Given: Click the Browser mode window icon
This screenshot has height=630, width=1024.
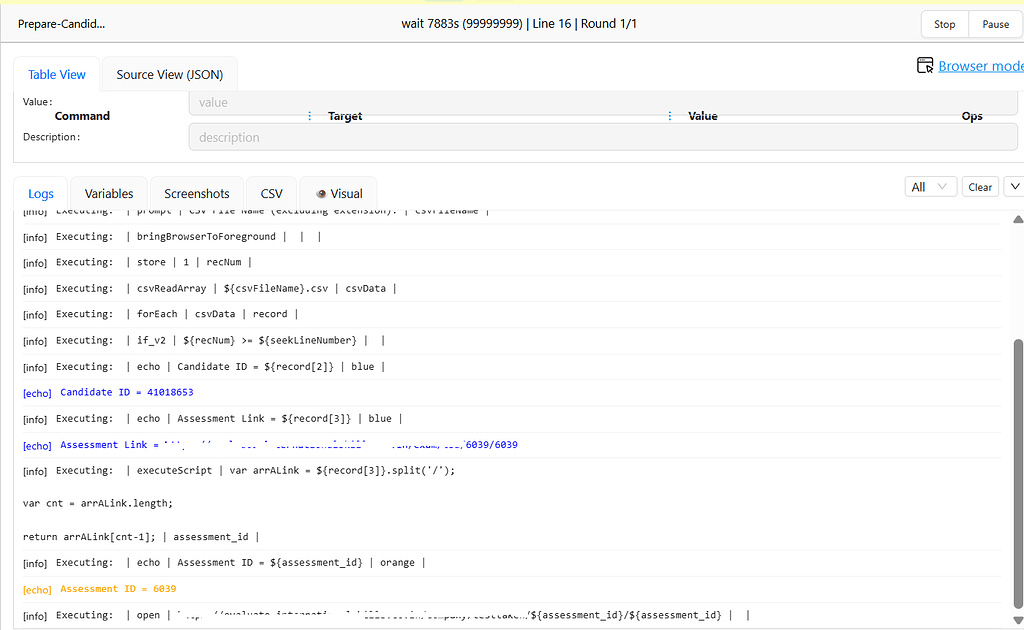Looking at the screenshot, I should coord(925,66).
